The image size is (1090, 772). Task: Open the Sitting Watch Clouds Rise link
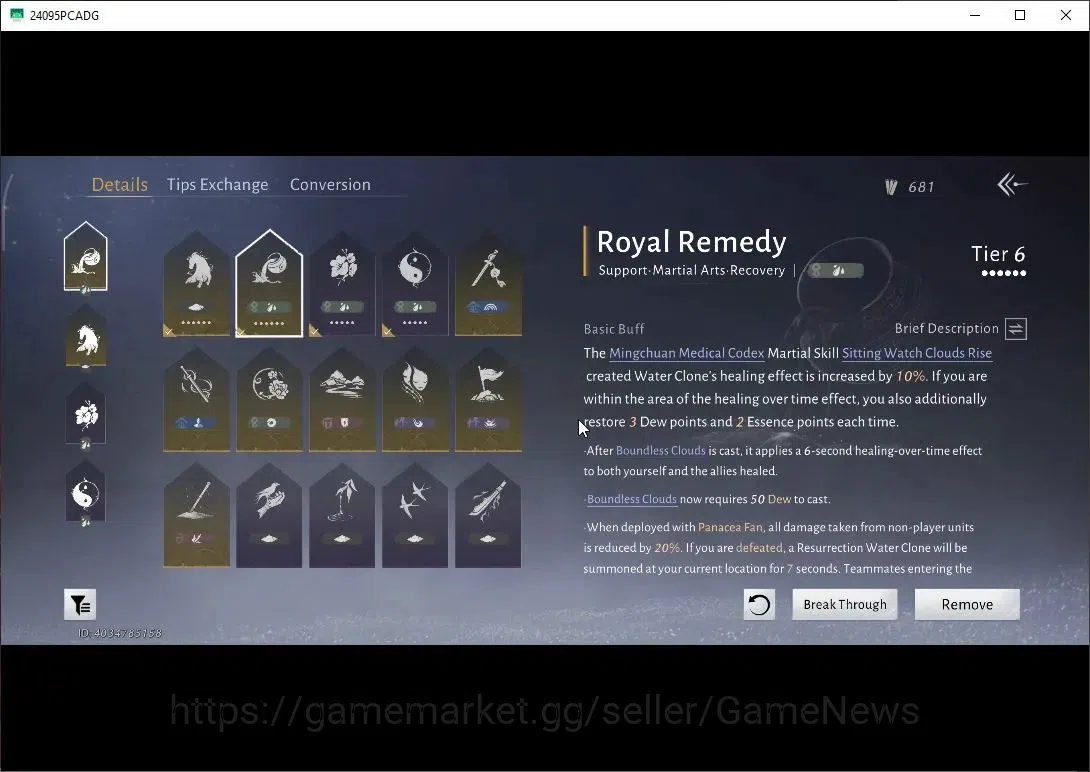(x=917, y=353)
